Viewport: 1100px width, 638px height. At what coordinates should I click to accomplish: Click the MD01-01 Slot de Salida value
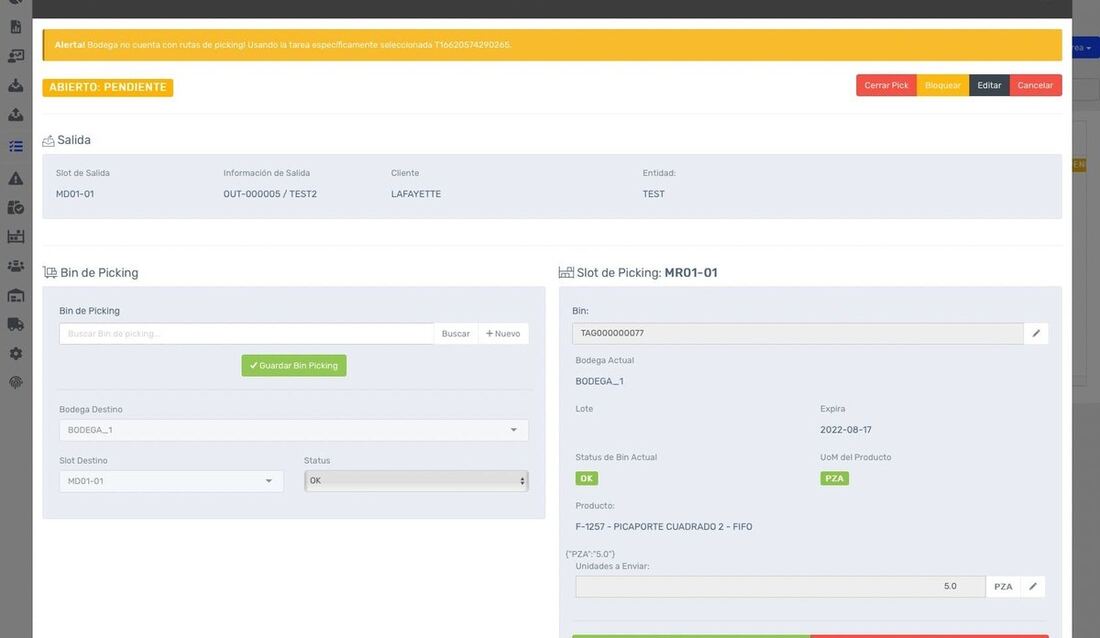pos(75,194)
